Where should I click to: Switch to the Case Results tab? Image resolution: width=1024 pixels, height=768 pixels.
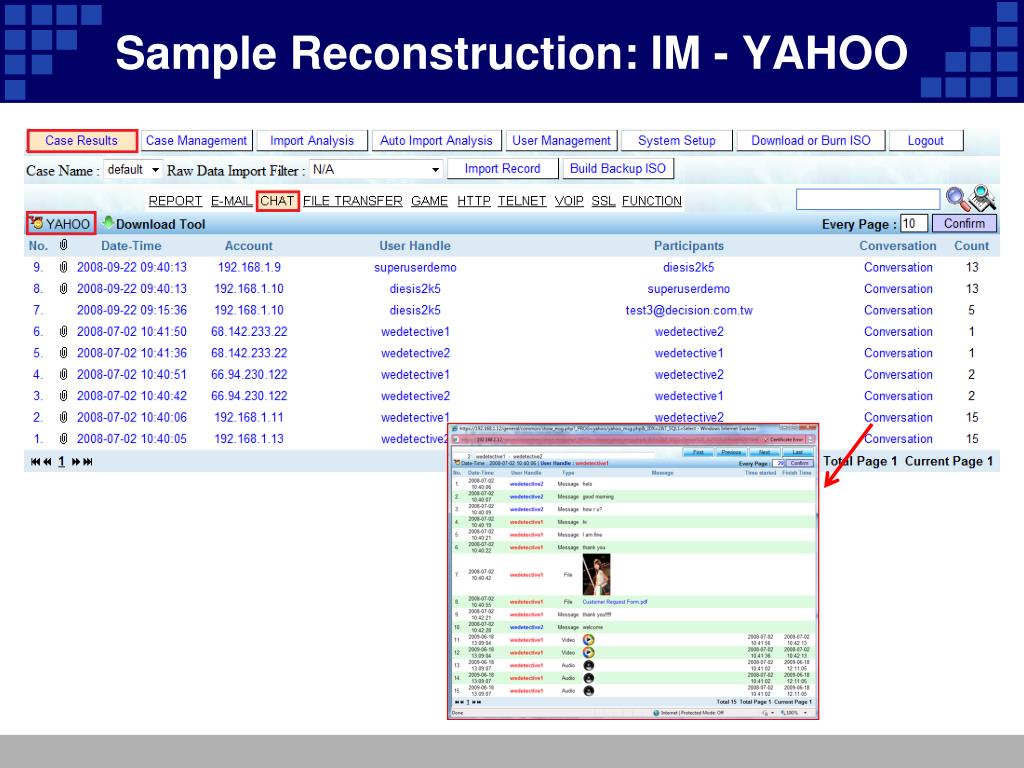(x=82, y=140)
